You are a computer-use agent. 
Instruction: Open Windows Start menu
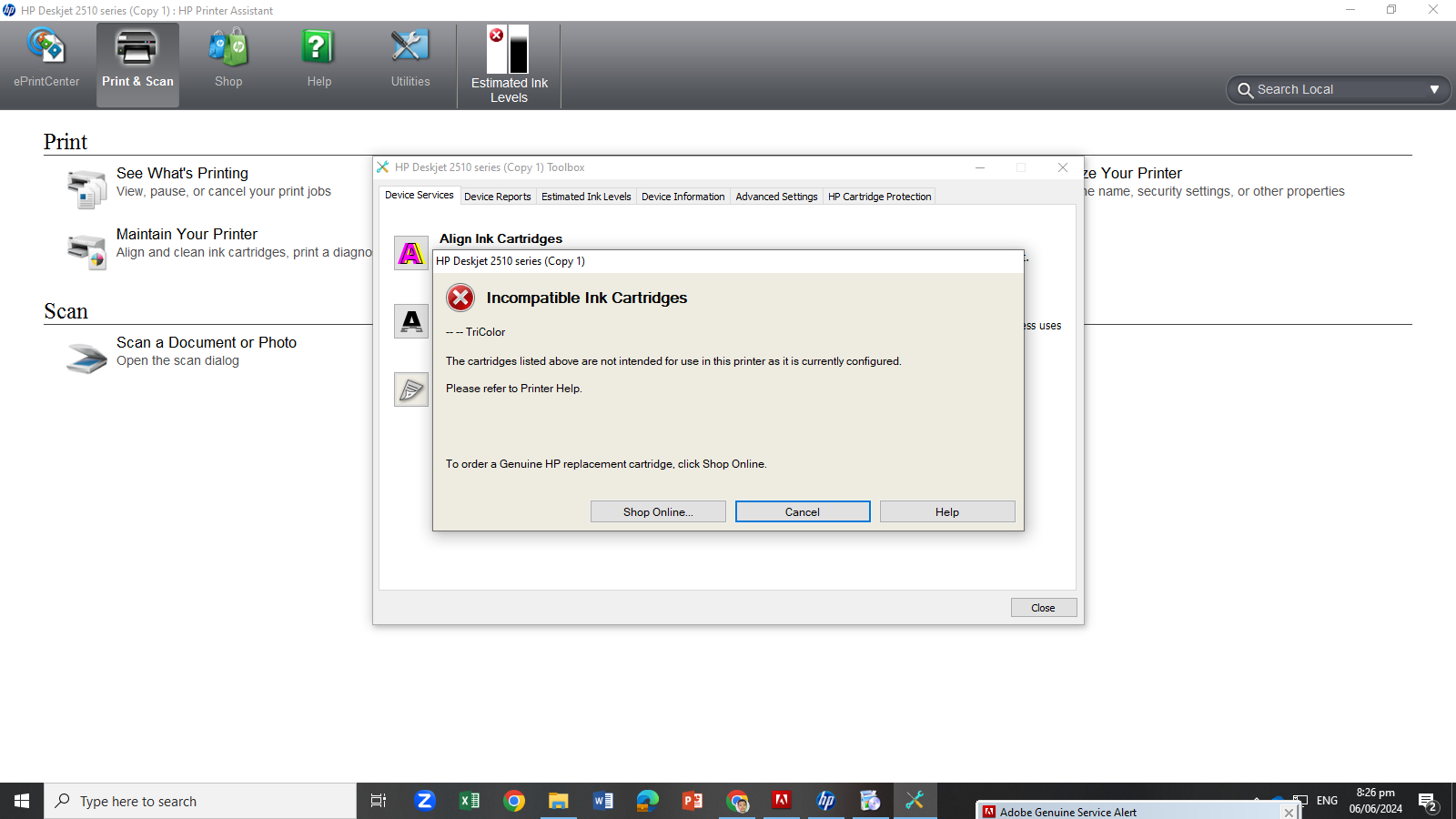[22, 801]
